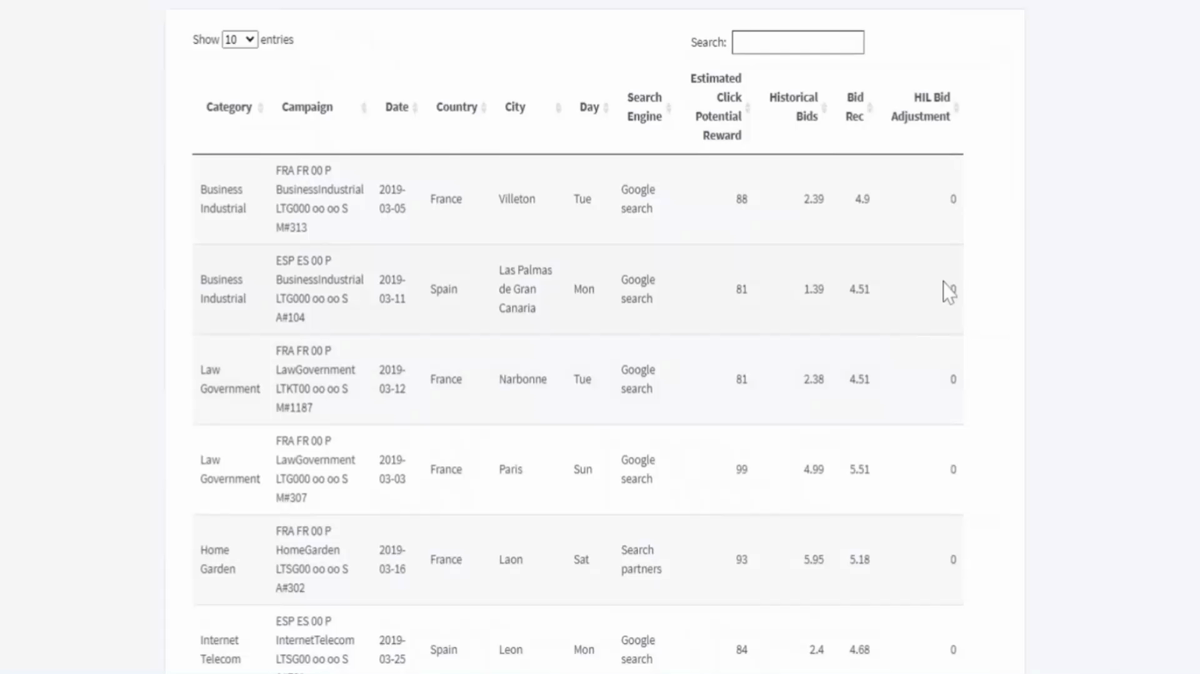Click the reward value 88

click(741, 199)
